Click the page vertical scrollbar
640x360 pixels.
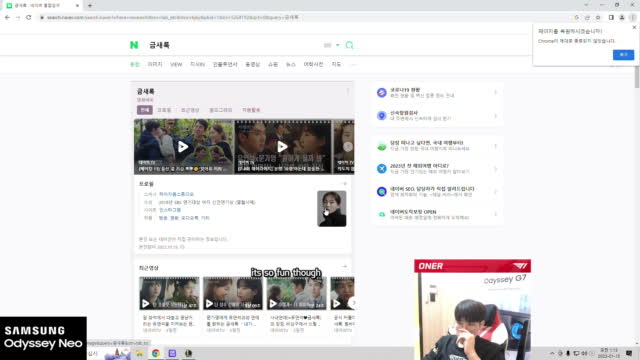(637, 77)
